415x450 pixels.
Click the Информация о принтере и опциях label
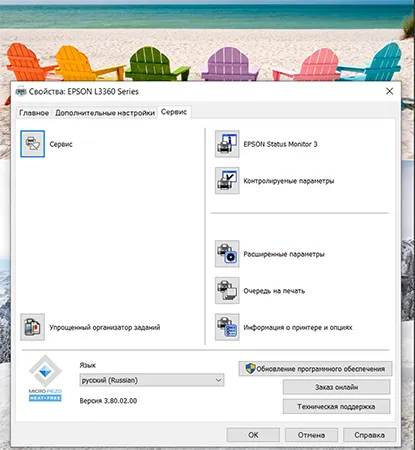coord(298,327)
